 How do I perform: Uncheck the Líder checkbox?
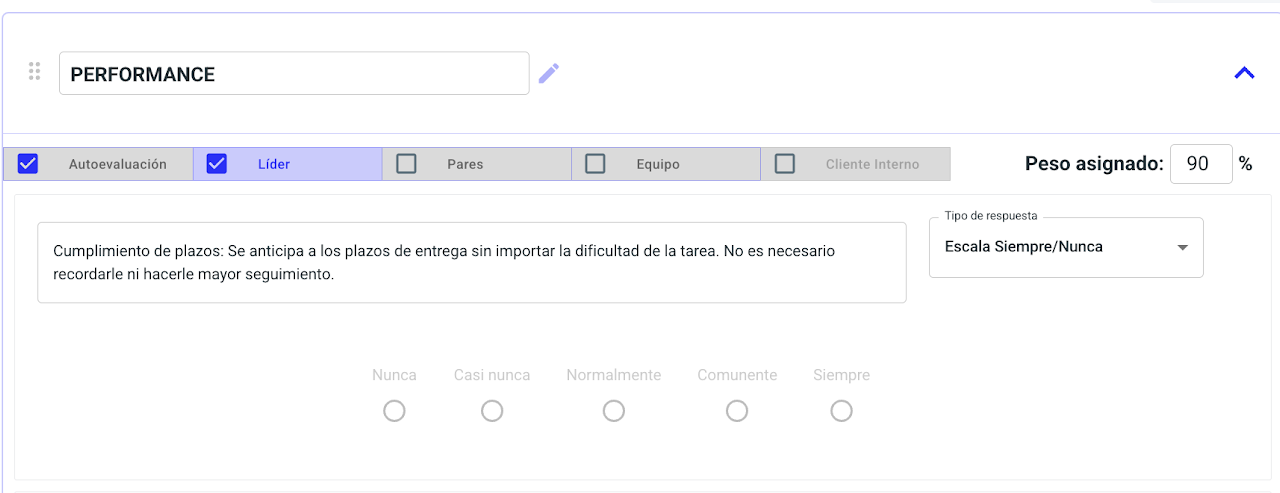(x=217, y=164)
